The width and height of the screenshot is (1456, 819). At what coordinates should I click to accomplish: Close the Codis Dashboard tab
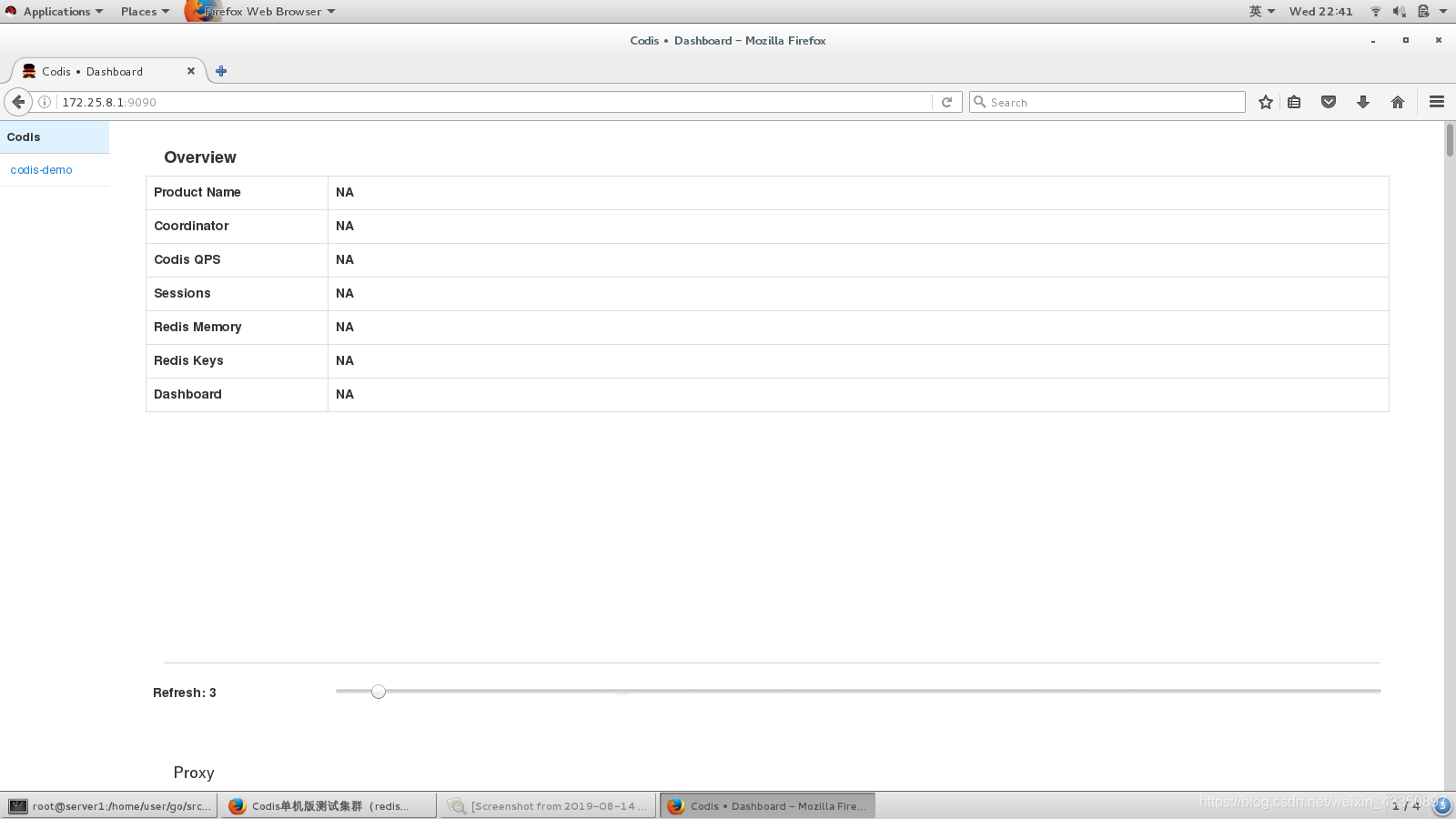pos(191,71)
